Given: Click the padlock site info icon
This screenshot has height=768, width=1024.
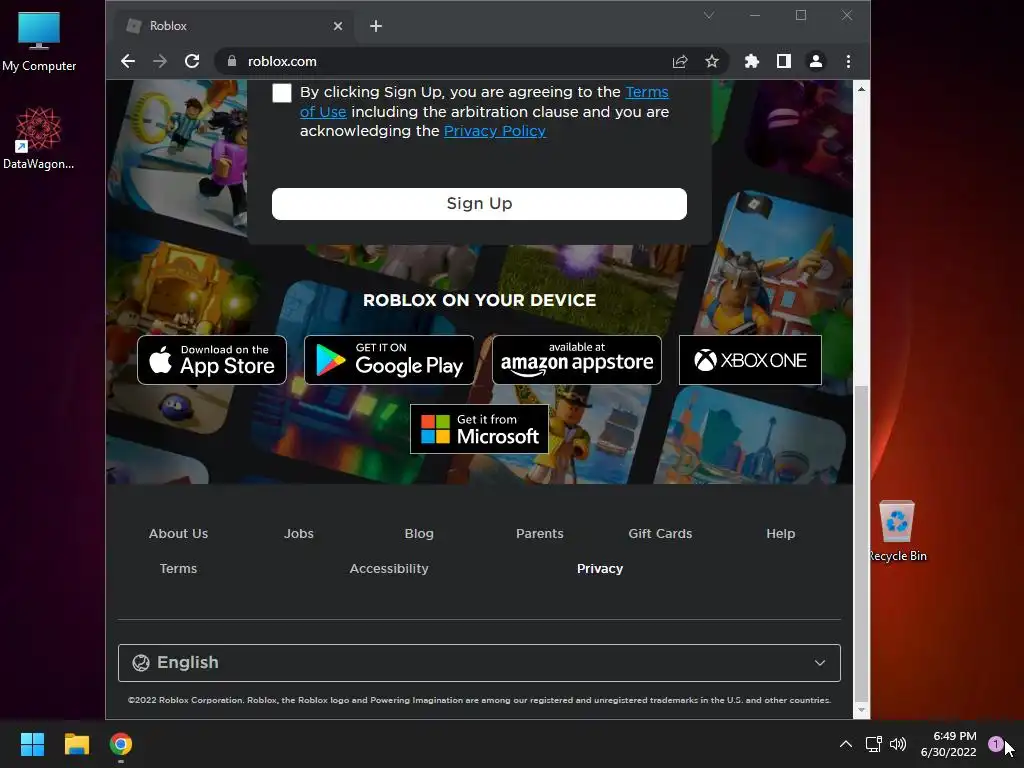Looking at the screenshot, I should (x=231, y=61).
